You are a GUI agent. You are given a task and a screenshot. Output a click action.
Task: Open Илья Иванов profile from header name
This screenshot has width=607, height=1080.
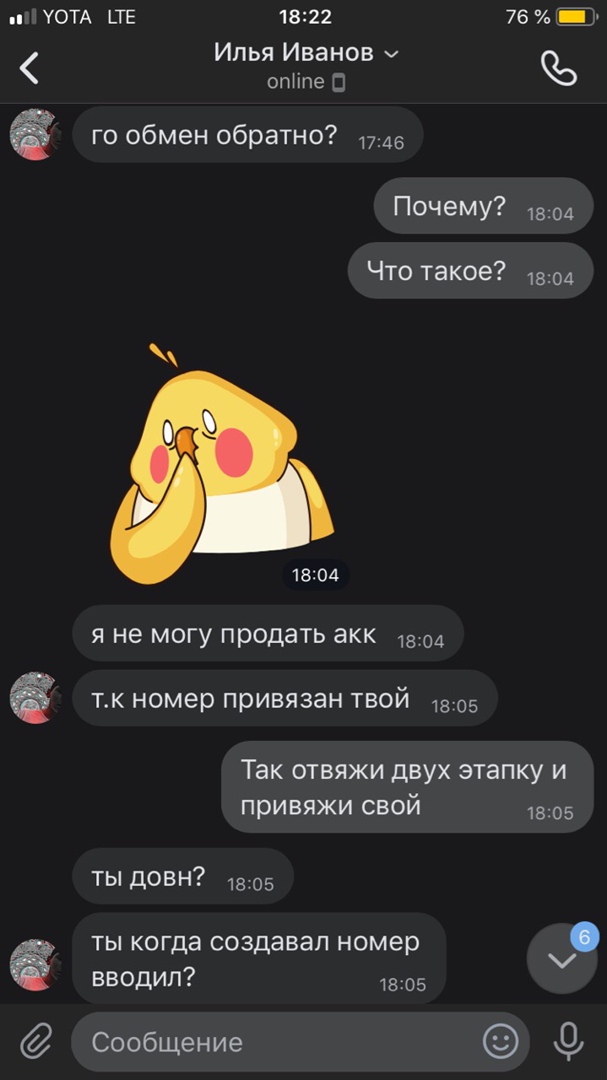pyautogui.click(x=294, y=52)
